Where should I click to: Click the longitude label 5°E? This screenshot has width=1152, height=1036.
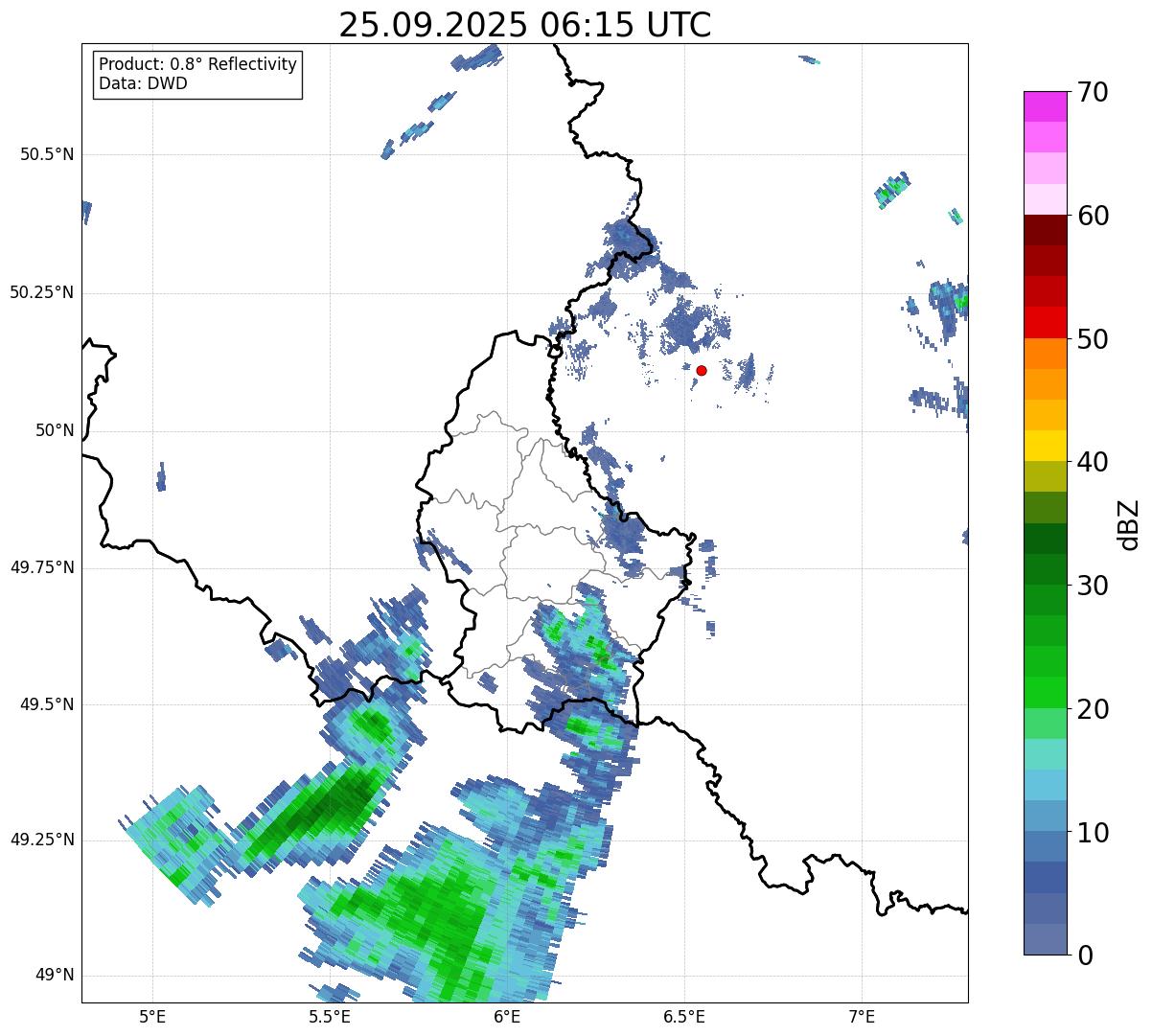(x=152, y=1016)
